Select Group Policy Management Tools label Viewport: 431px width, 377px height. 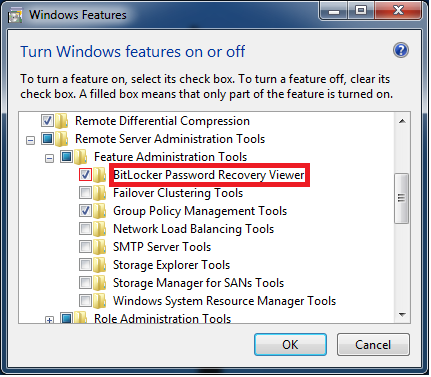[200, 211]
